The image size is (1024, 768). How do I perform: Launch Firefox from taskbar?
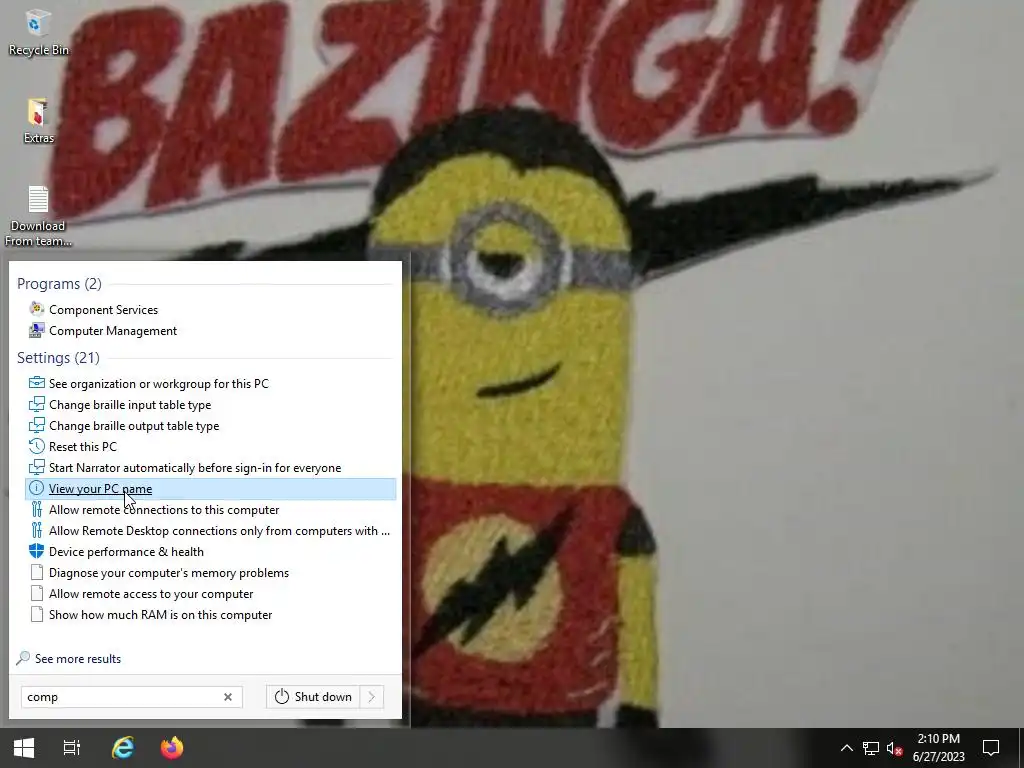coord(172,748)
